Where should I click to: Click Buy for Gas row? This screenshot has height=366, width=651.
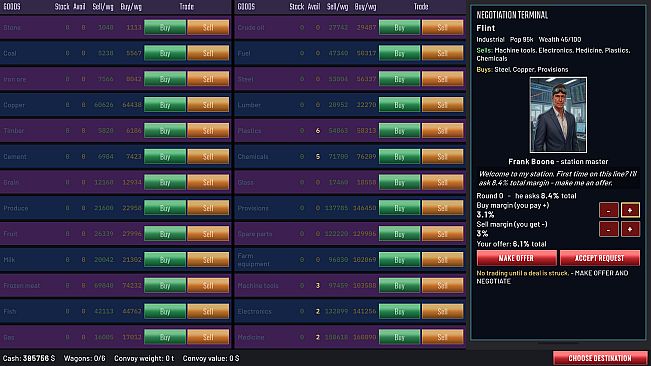[x=165, y=337]
